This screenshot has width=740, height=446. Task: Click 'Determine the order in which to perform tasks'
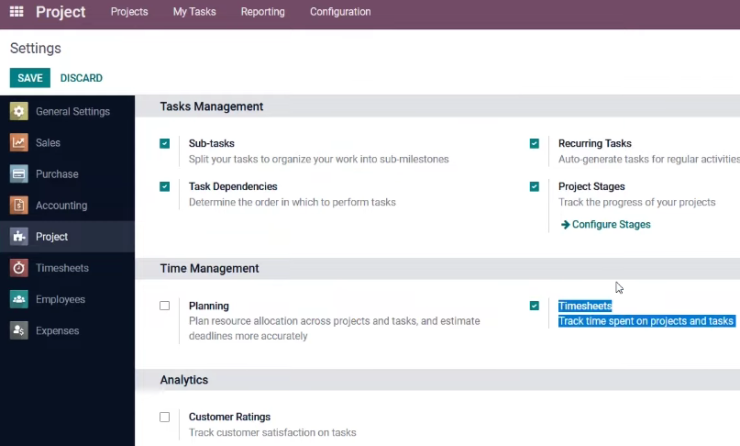292,202
